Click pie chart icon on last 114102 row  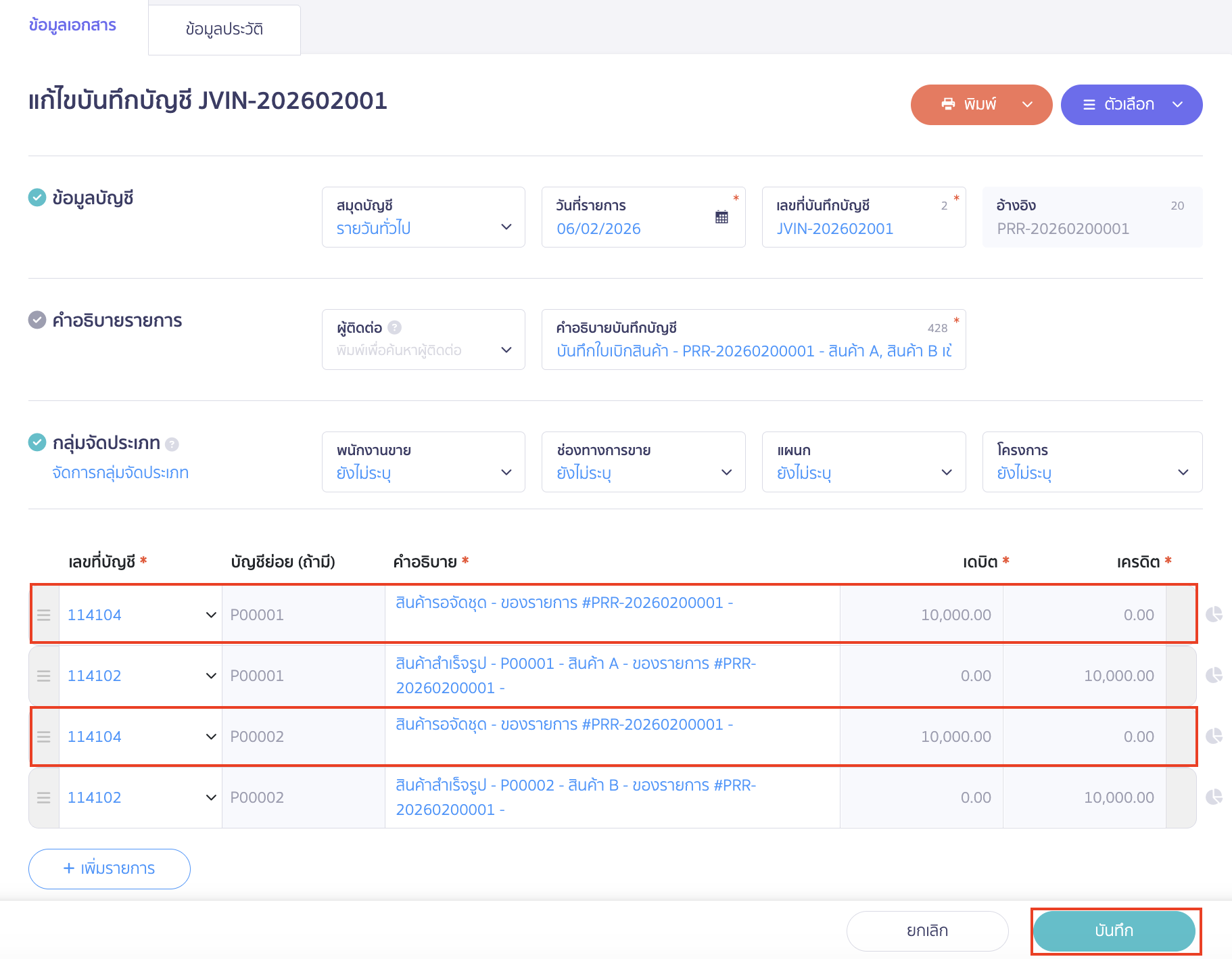[x=1214, y=797]
